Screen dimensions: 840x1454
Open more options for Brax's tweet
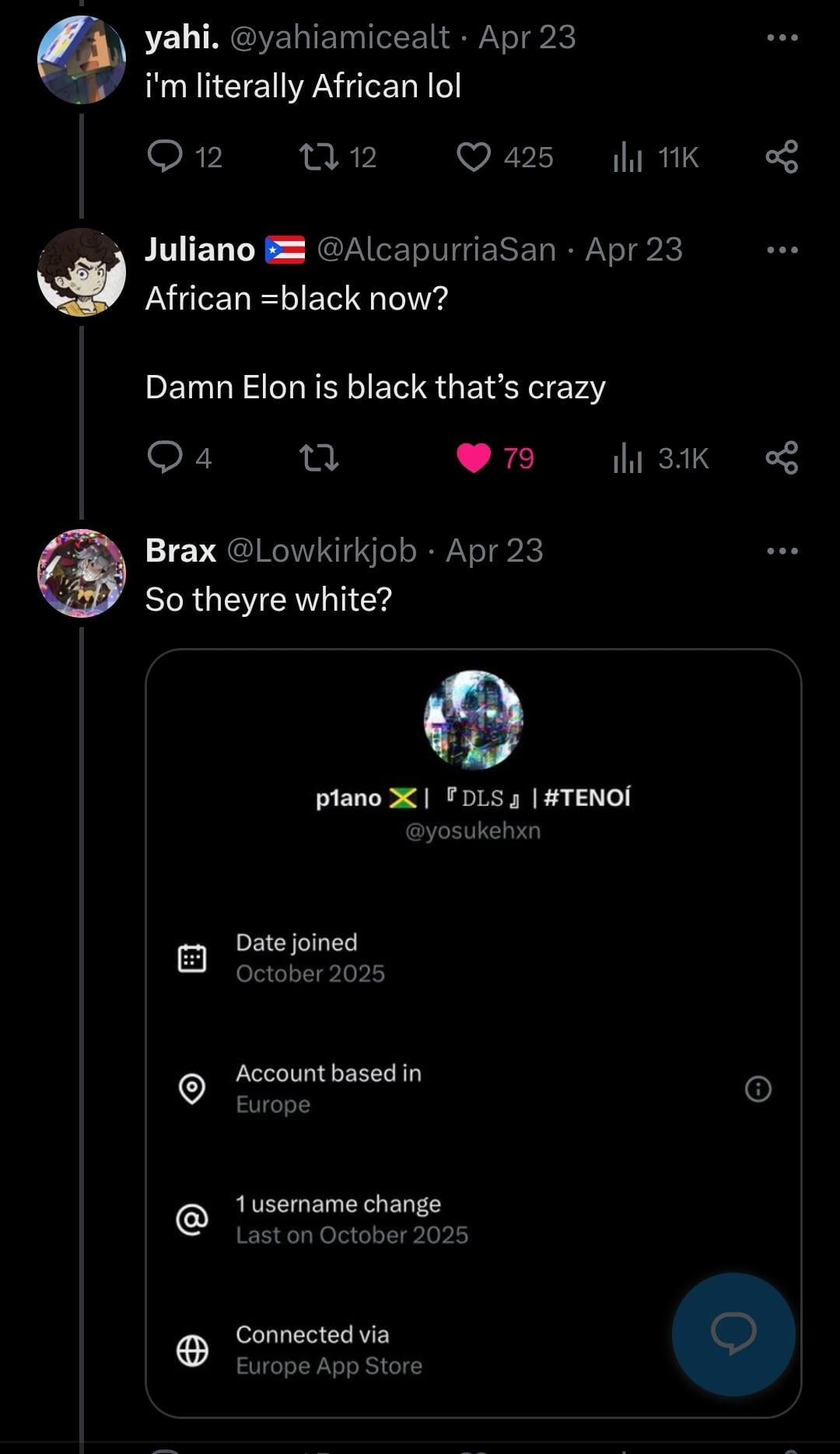click(x=782, y=551)
